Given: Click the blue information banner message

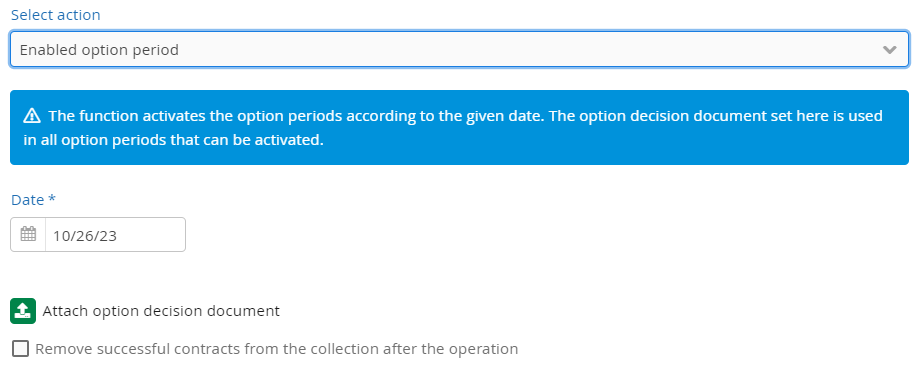Looking at the screenshot, I should [459, 127].
